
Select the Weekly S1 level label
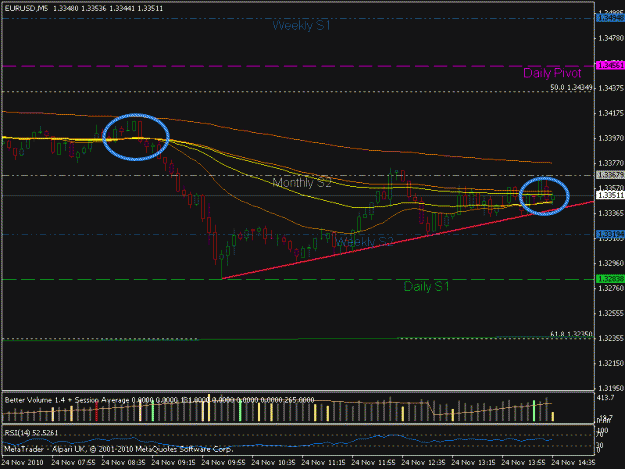(x=301, y=26)
